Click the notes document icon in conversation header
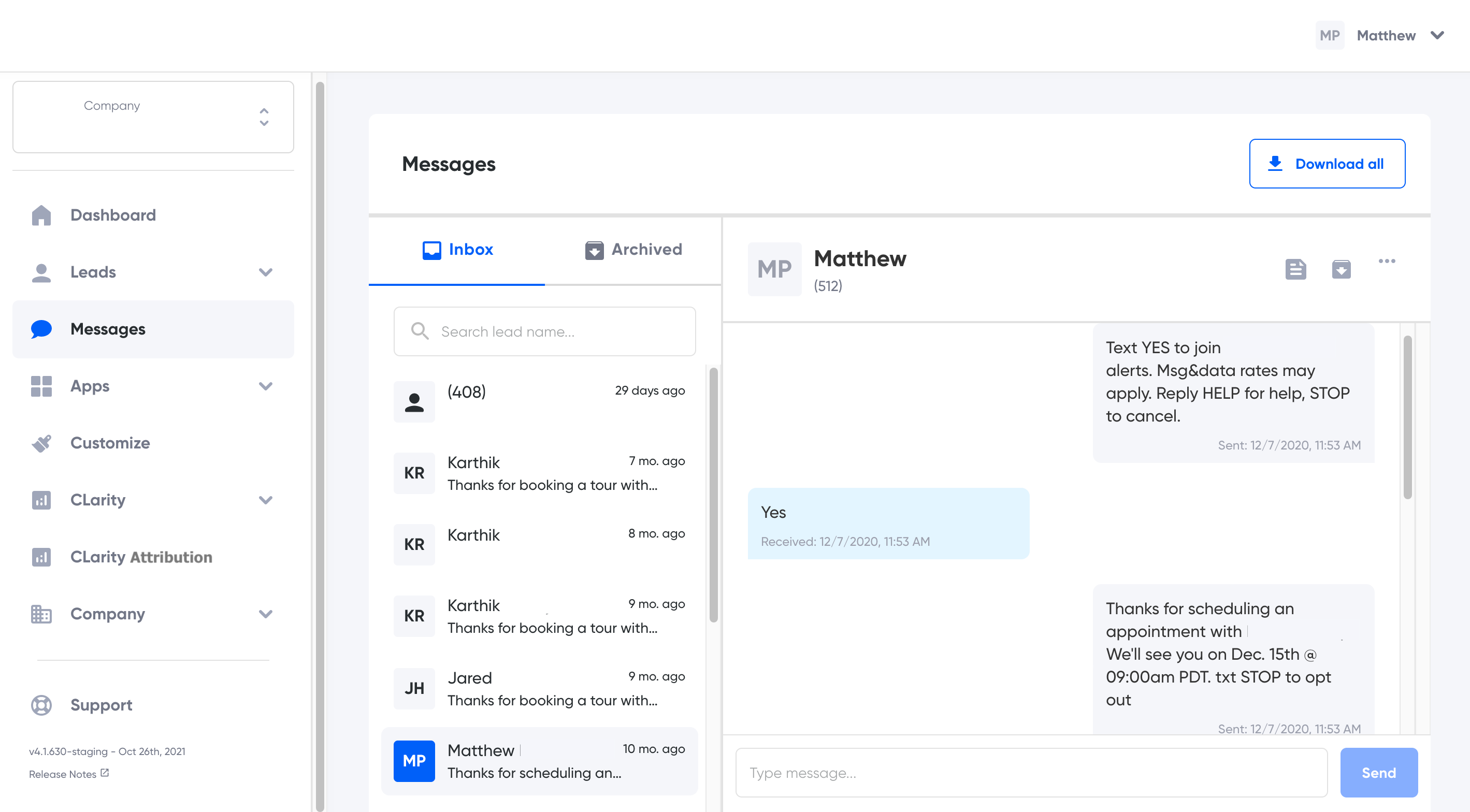 click(x=1295, y=269)
